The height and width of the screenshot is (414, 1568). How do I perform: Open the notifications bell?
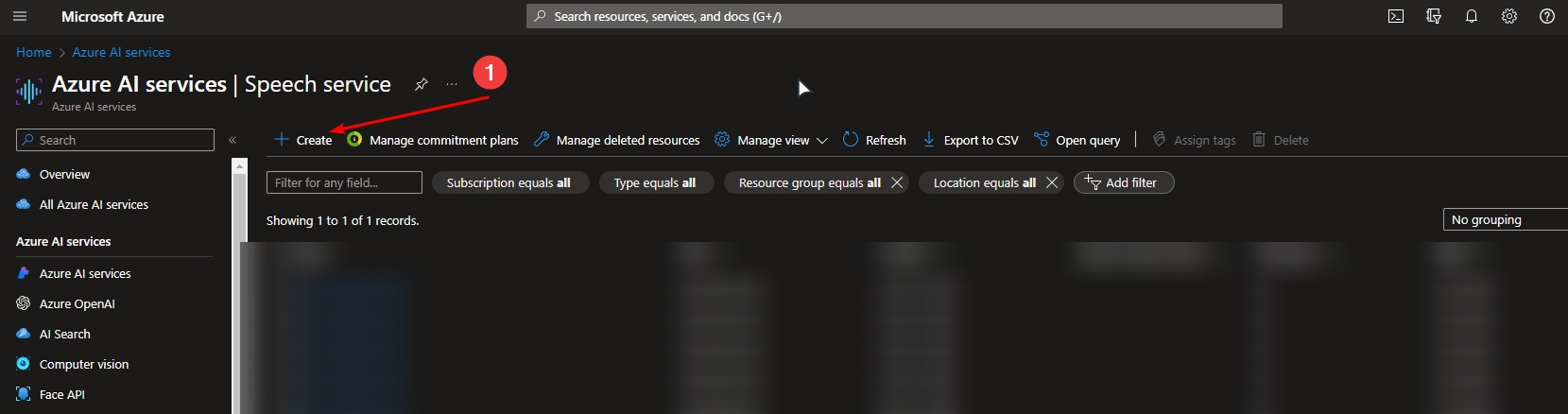1471,16
